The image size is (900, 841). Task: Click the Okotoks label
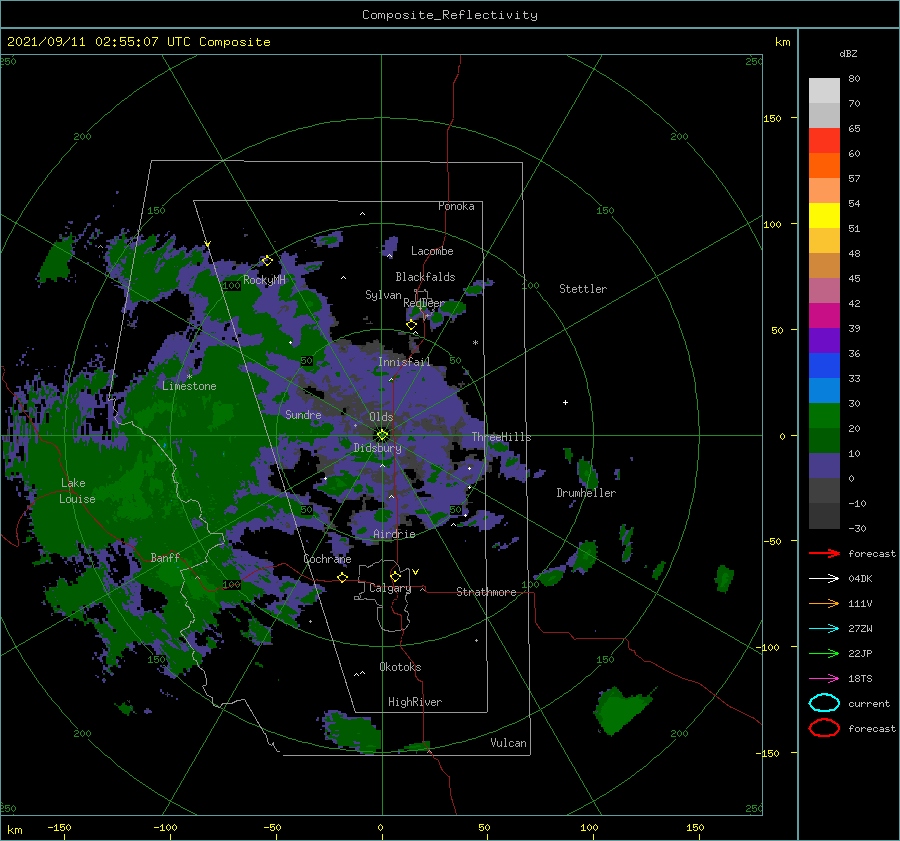point(400,667)
